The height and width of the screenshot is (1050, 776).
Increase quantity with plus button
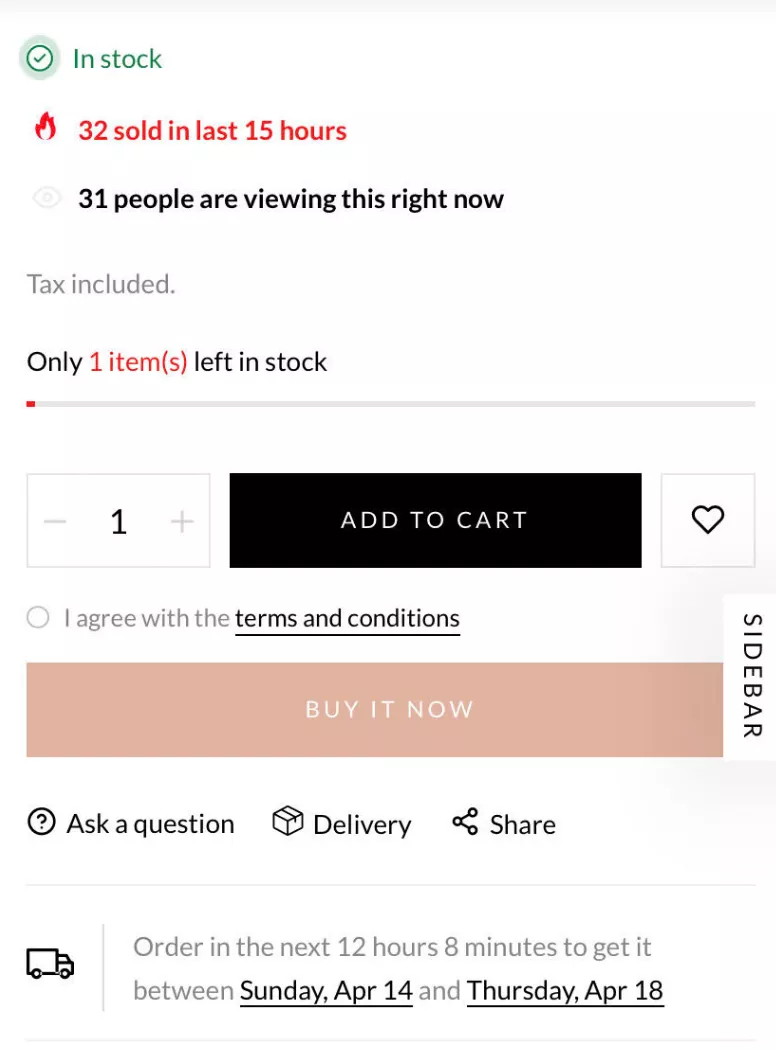click(182, 521)
